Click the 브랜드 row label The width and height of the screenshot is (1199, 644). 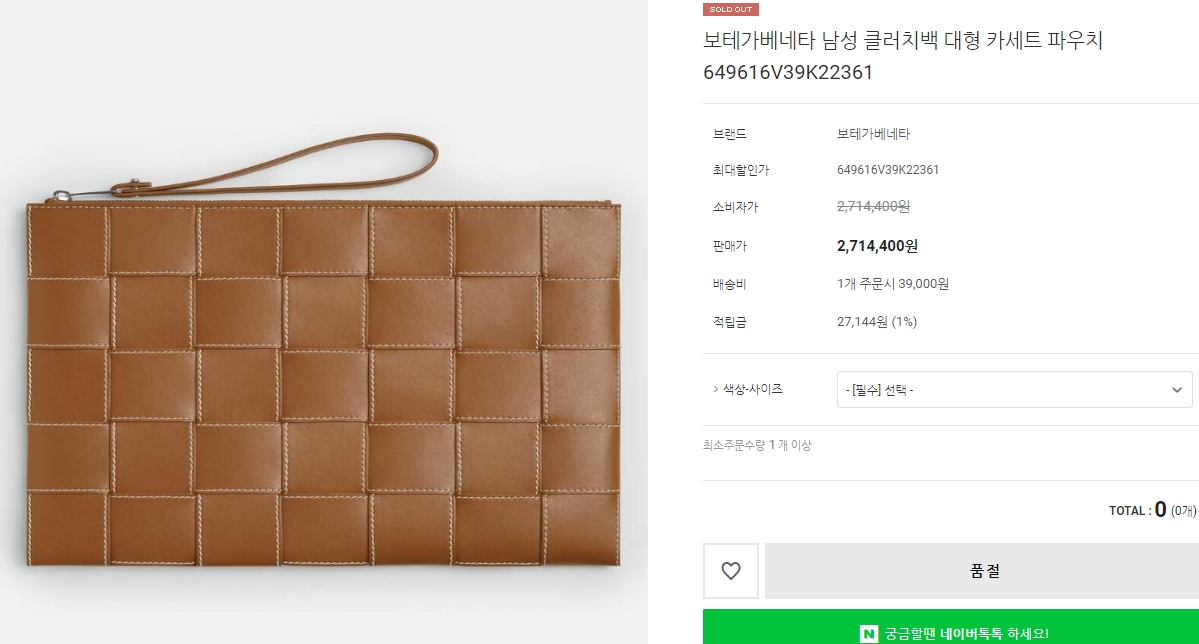[729, 134]
